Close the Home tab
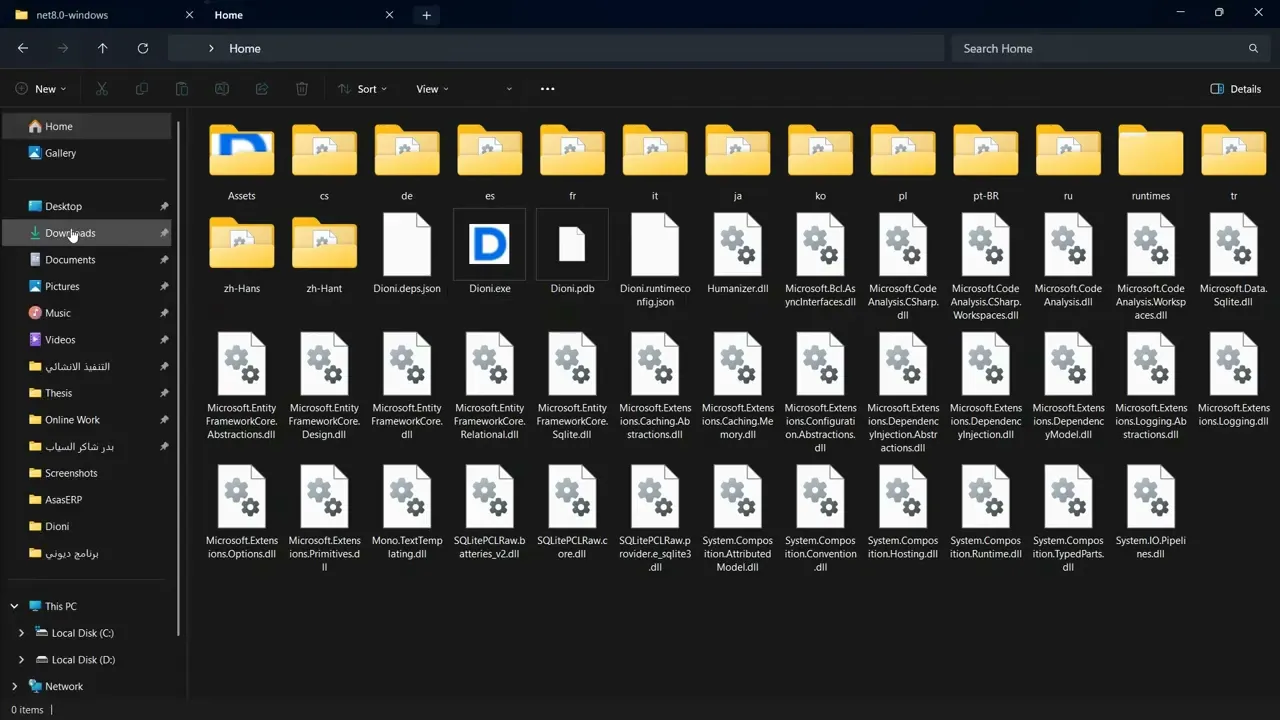This screenshot has height=720, width=1280. [389, 15]
